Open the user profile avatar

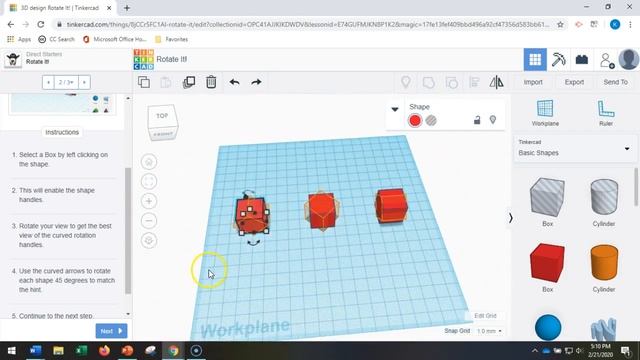629,60
